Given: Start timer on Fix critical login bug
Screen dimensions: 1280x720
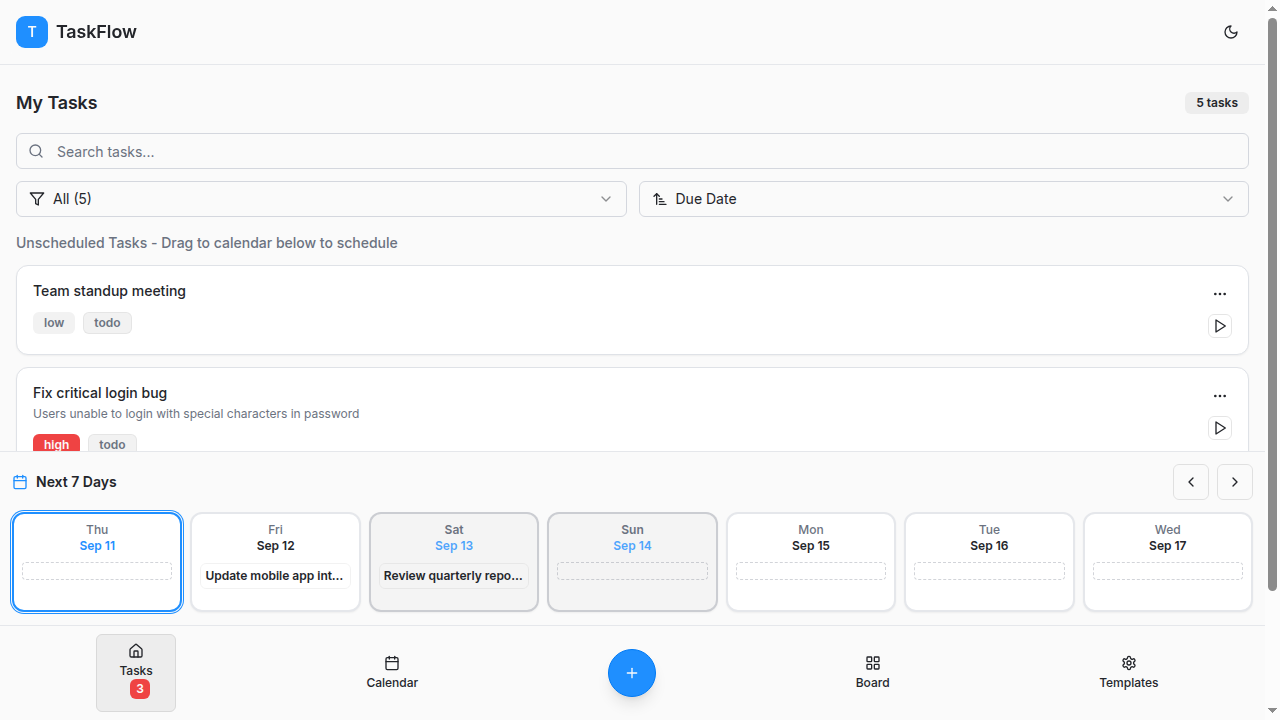Looking at the screenshot, I should (x=1219, y=428).
